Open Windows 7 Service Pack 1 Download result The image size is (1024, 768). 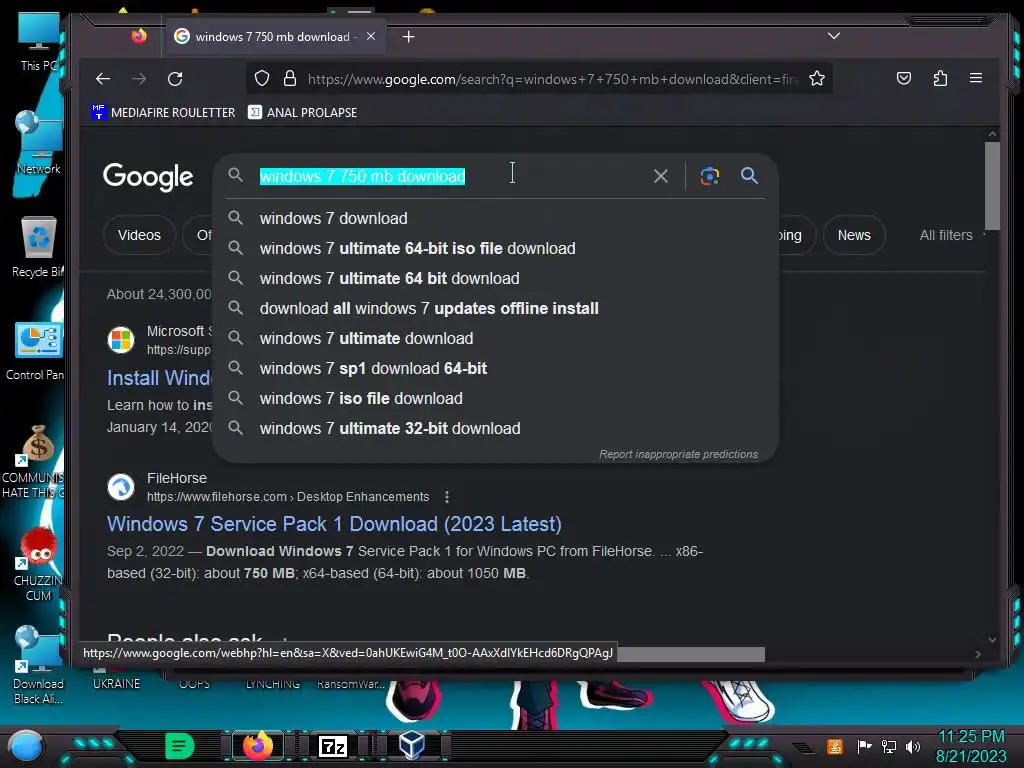pyautogui.click(x=334, y=524)
